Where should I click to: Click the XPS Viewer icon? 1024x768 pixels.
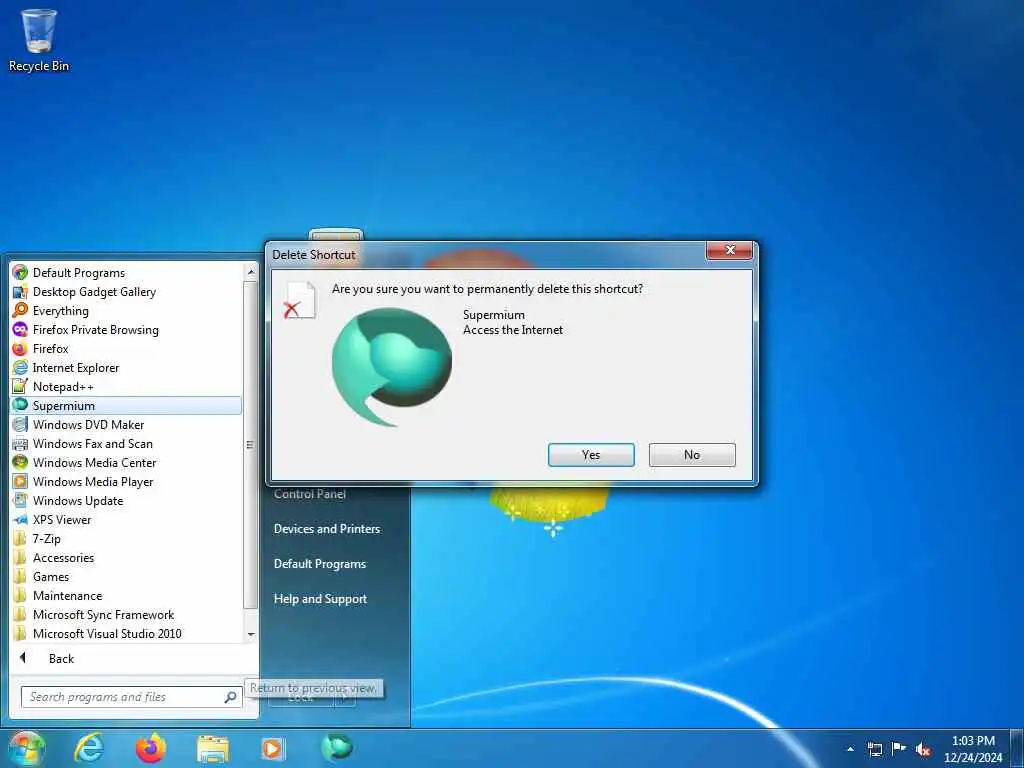(x=20, y=519)
